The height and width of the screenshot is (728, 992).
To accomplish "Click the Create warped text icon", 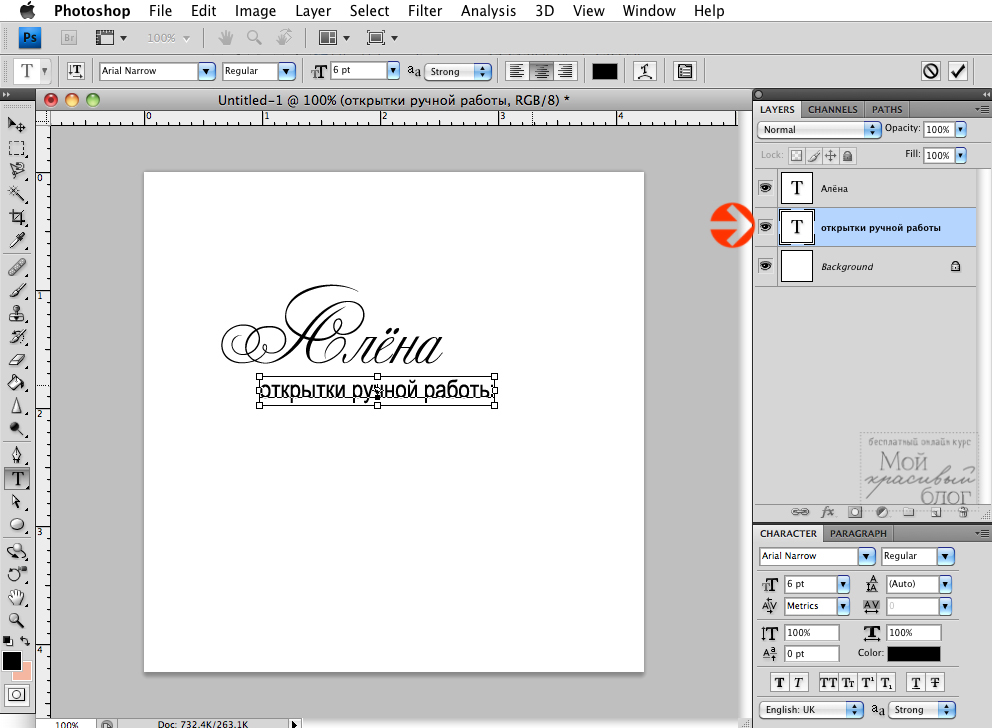I will tap(647, 71).
